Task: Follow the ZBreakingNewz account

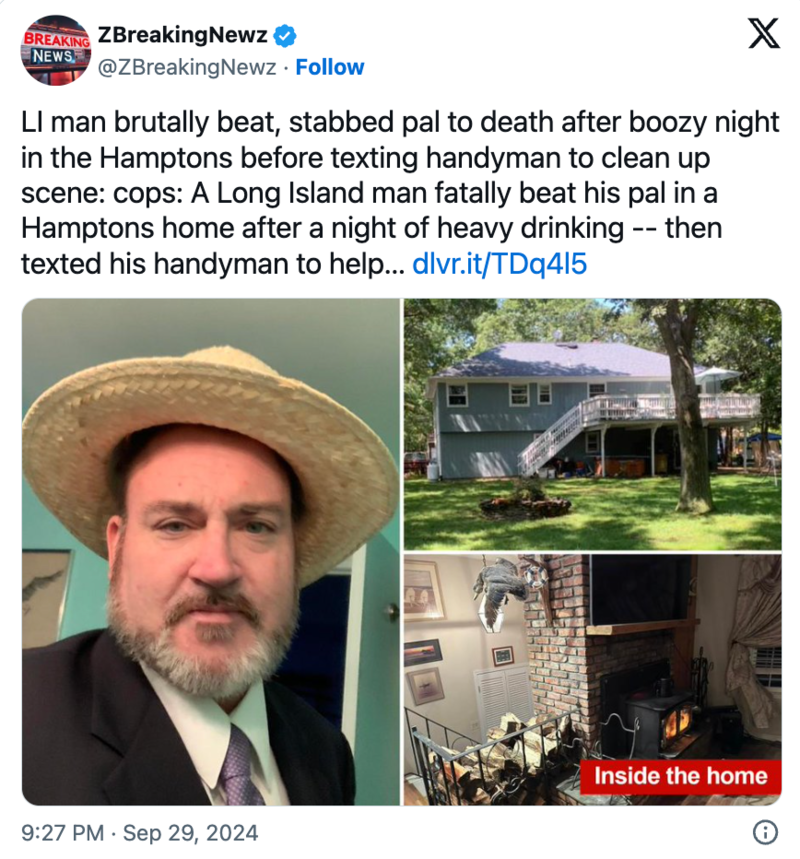Action: click(x=329, y=67)
